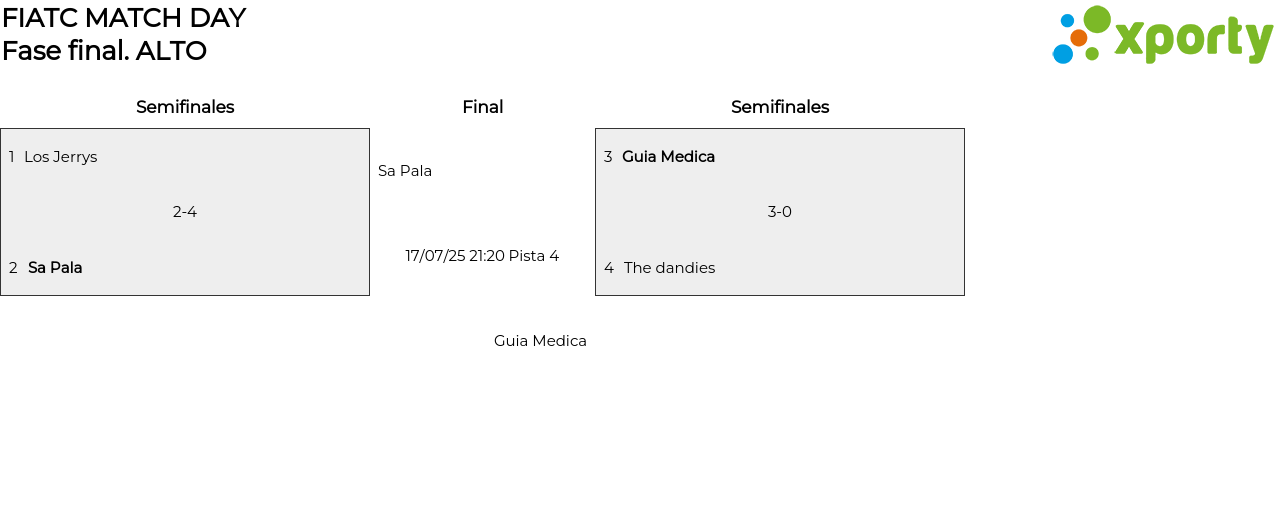Select bold Sa Pala in left semifinal
1280x514 pixels.
pos(55,268)
